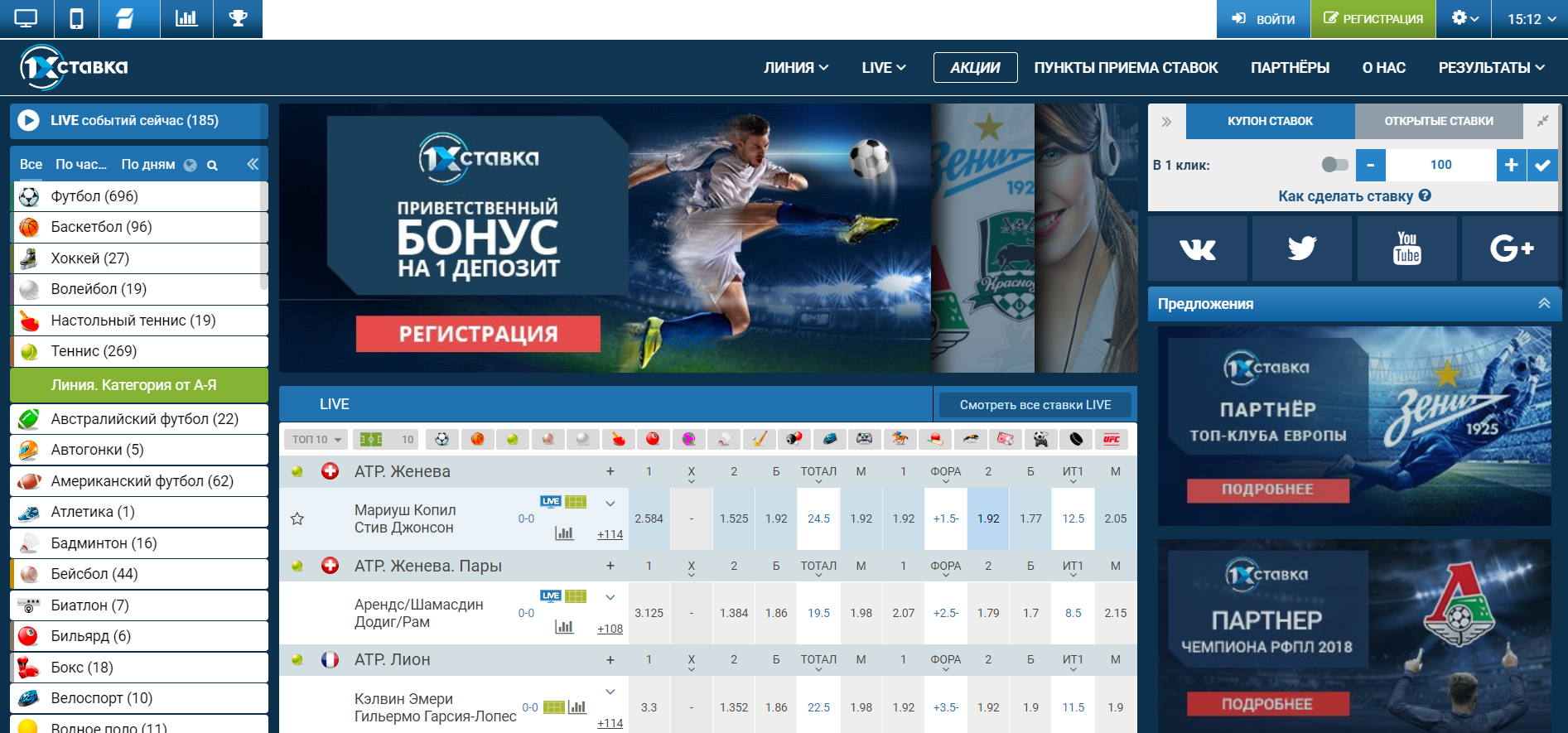
Task: Click red РЕГИСТРАЦИЯ banner button
Action: [x=478, y=334]
